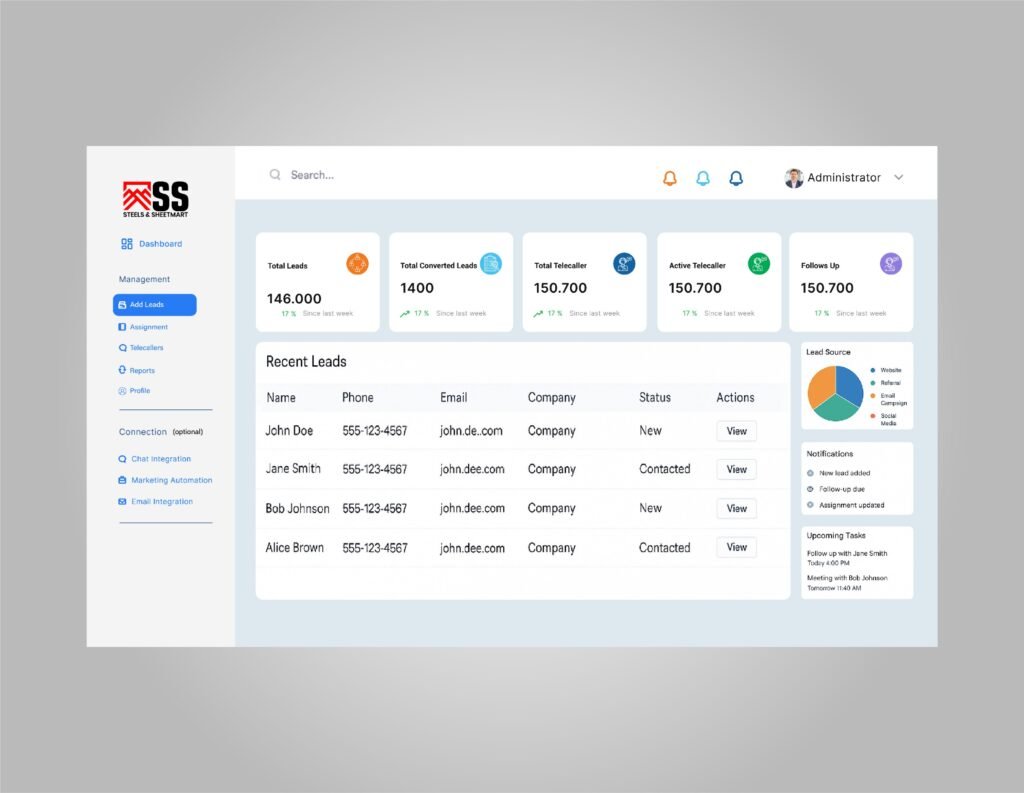View John Doe's lead details
This screenshot has height=793, width=1024.
[736, 431]
